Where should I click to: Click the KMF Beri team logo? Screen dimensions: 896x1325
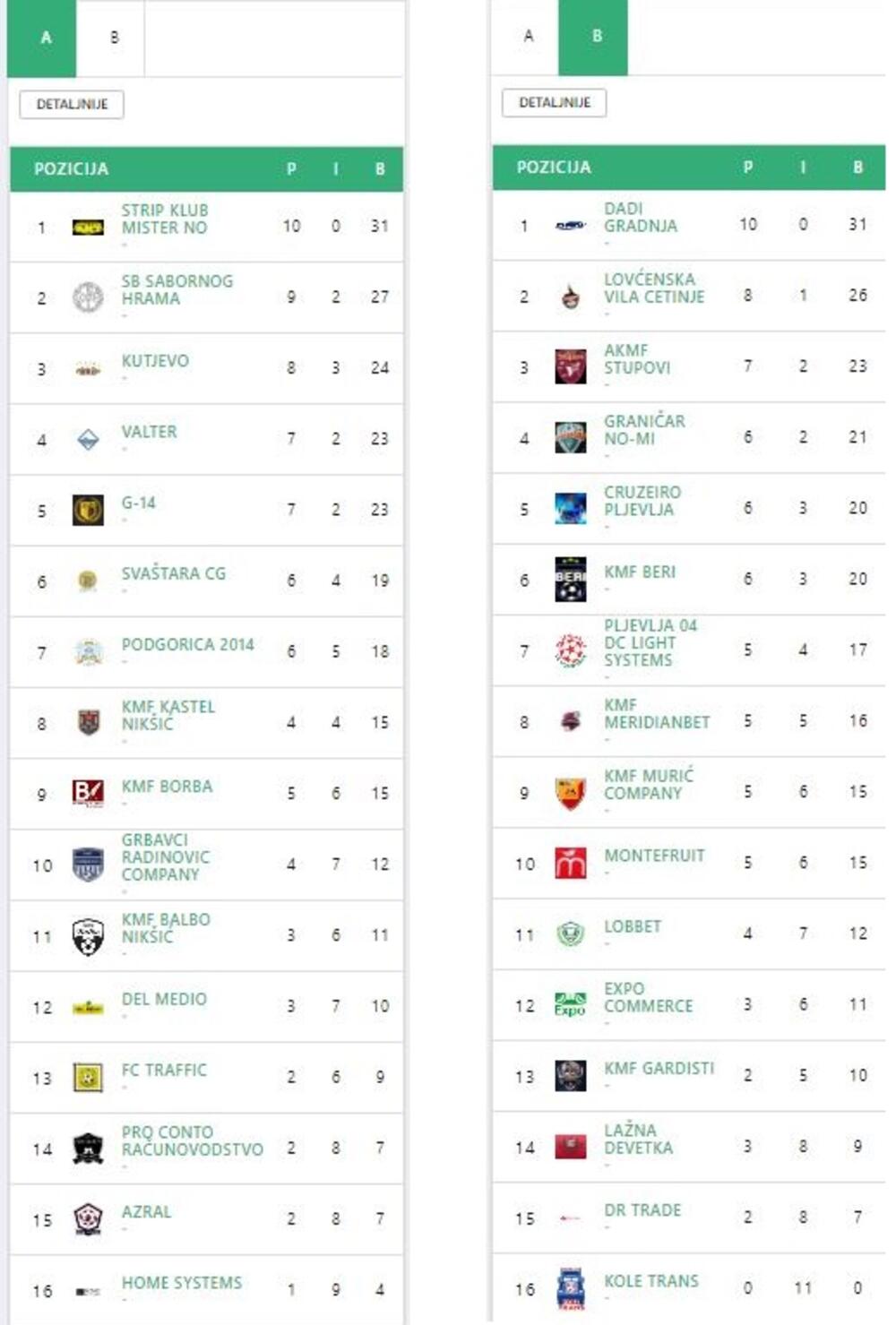[x=571, y=579]
